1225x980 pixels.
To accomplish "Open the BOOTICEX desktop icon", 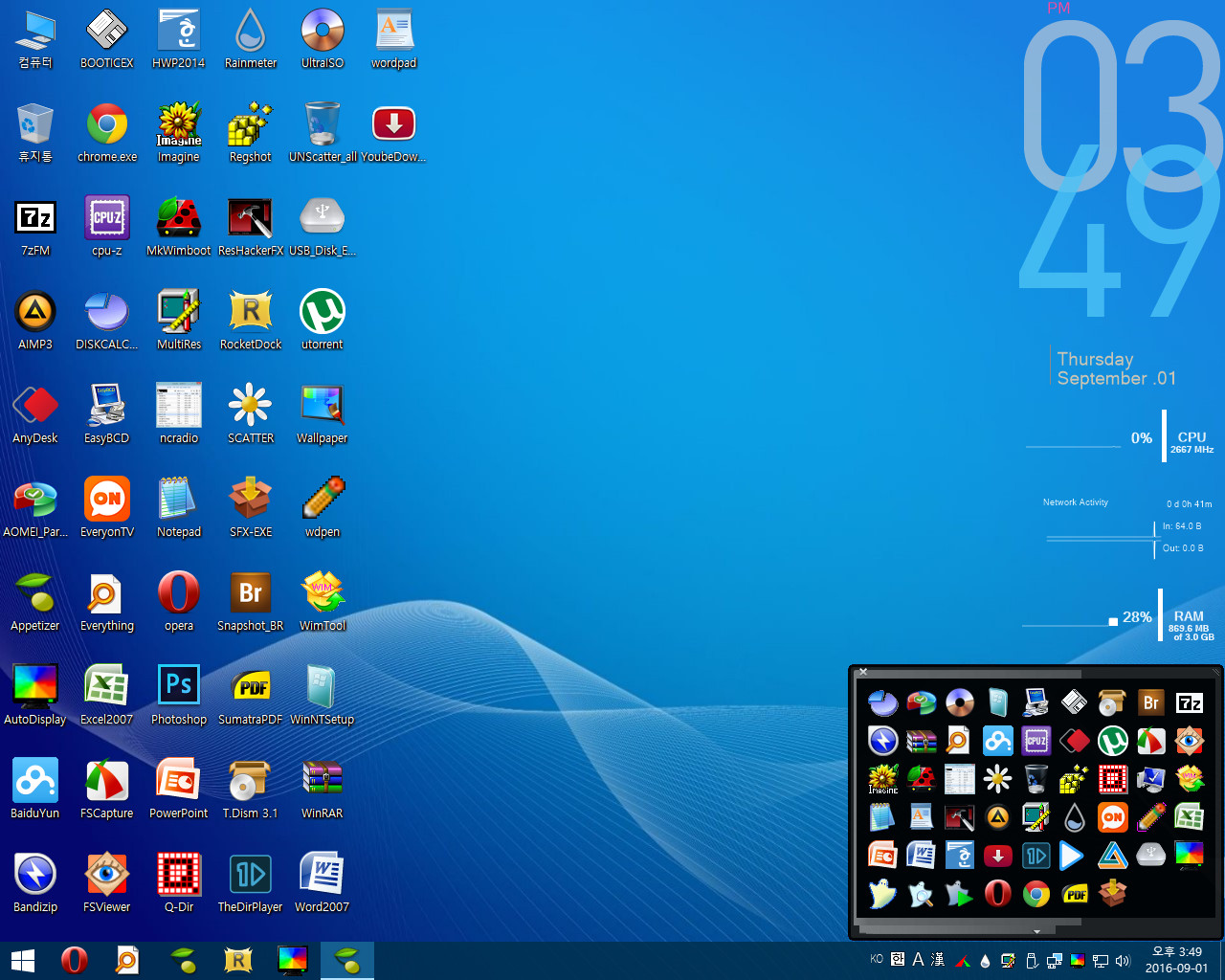I will click(107, 40).
